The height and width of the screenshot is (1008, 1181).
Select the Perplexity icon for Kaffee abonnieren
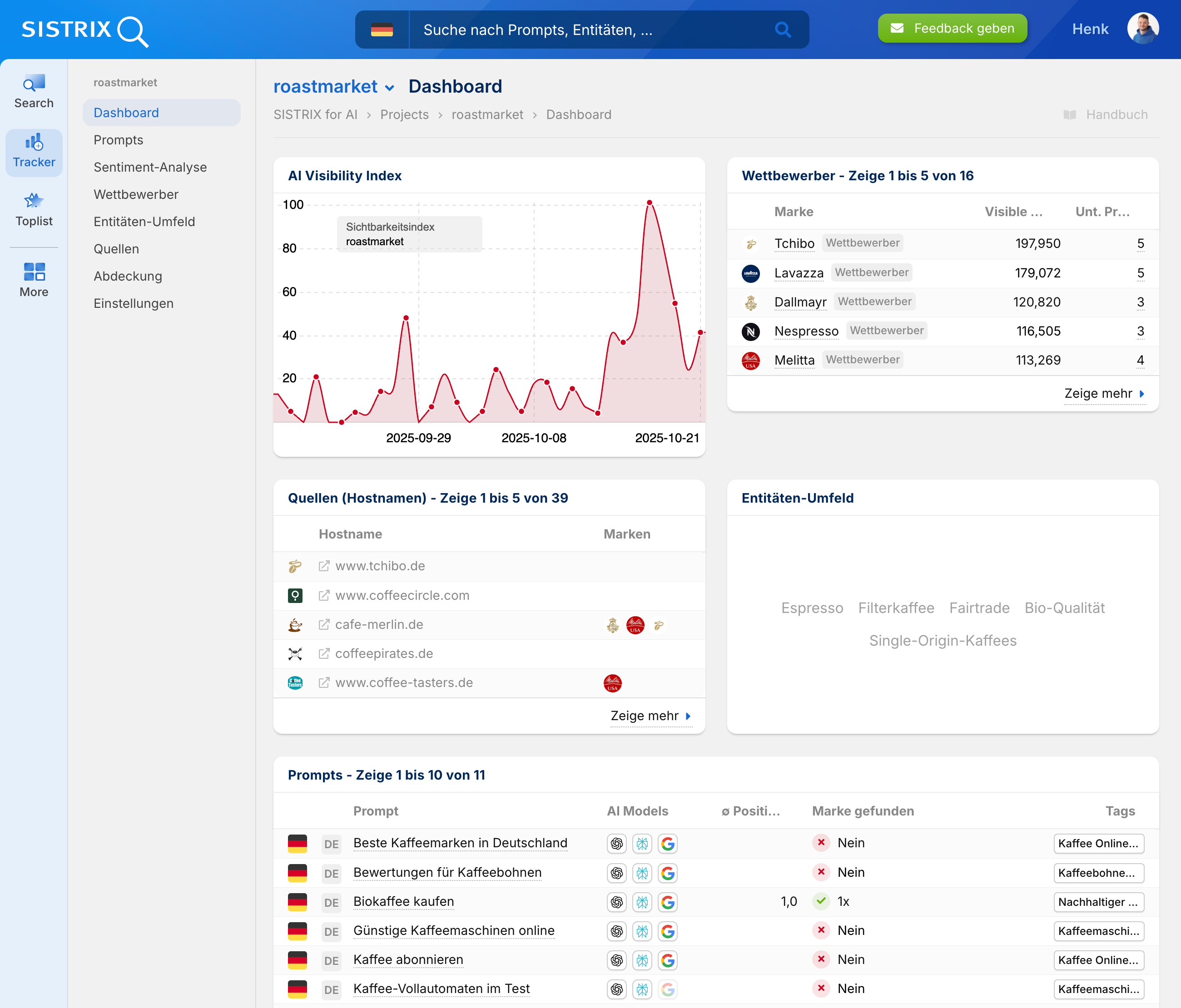coord(642,960)
